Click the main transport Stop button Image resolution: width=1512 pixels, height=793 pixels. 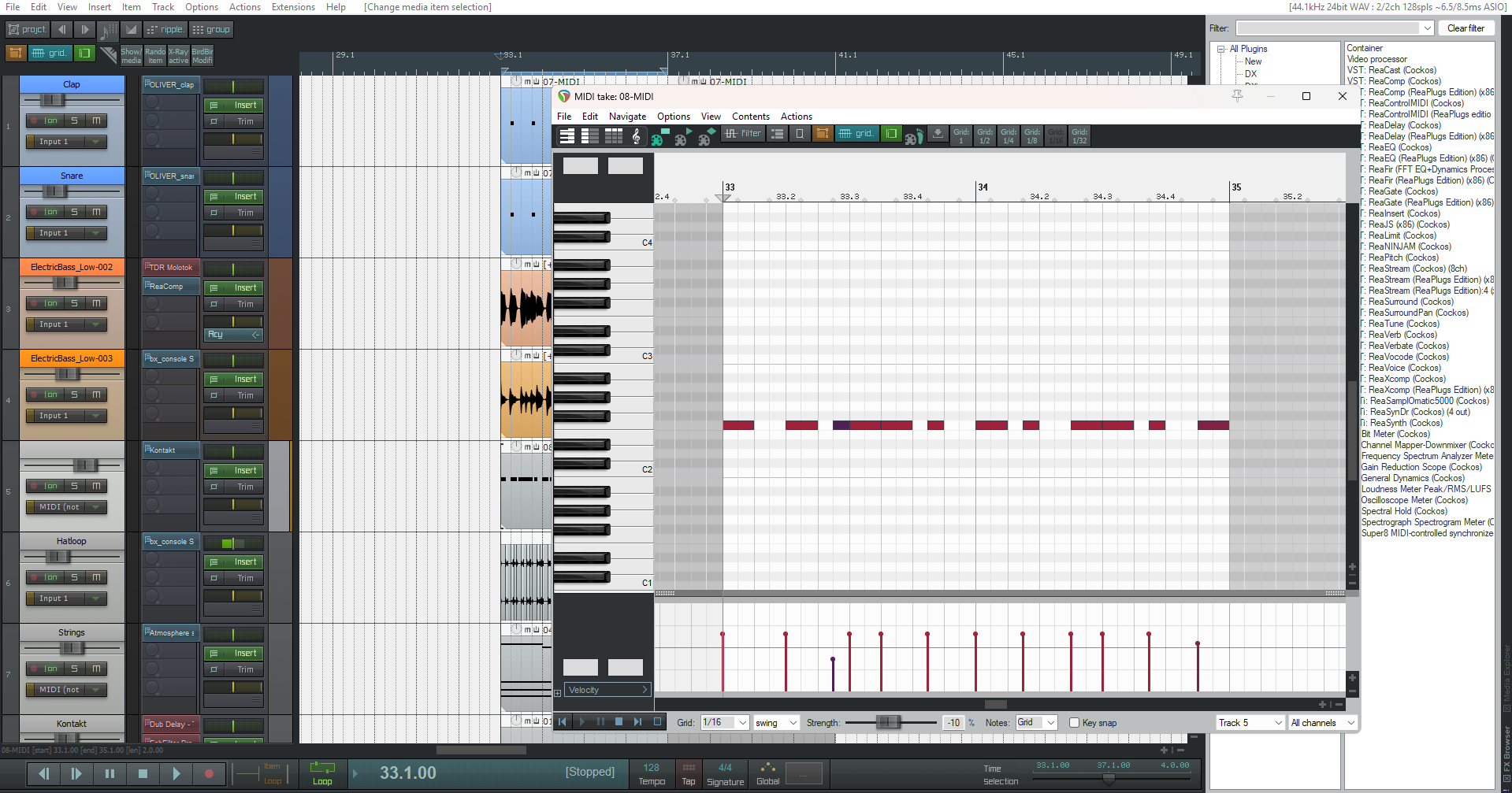click(x=143, y=773)
